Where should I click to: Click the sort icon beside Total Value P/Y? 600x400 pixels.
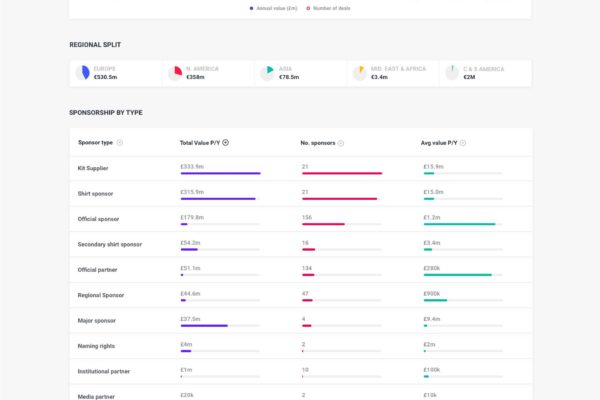[226, 143]
